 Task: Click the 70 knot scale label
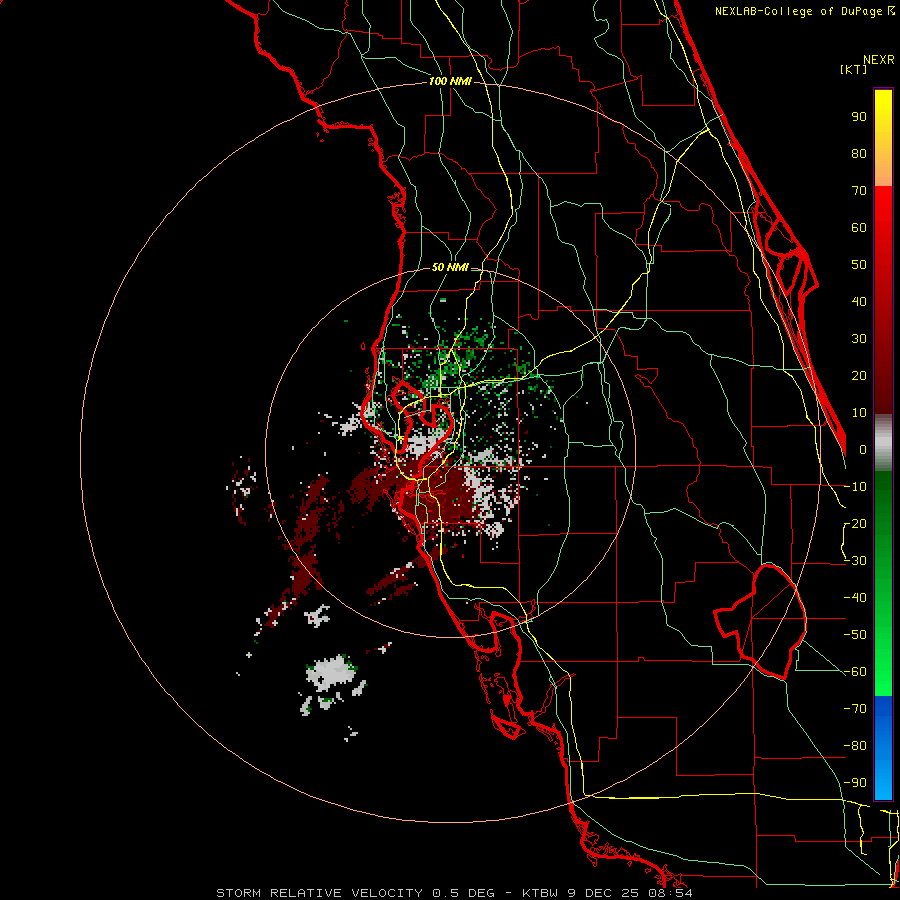click(859, 191)
